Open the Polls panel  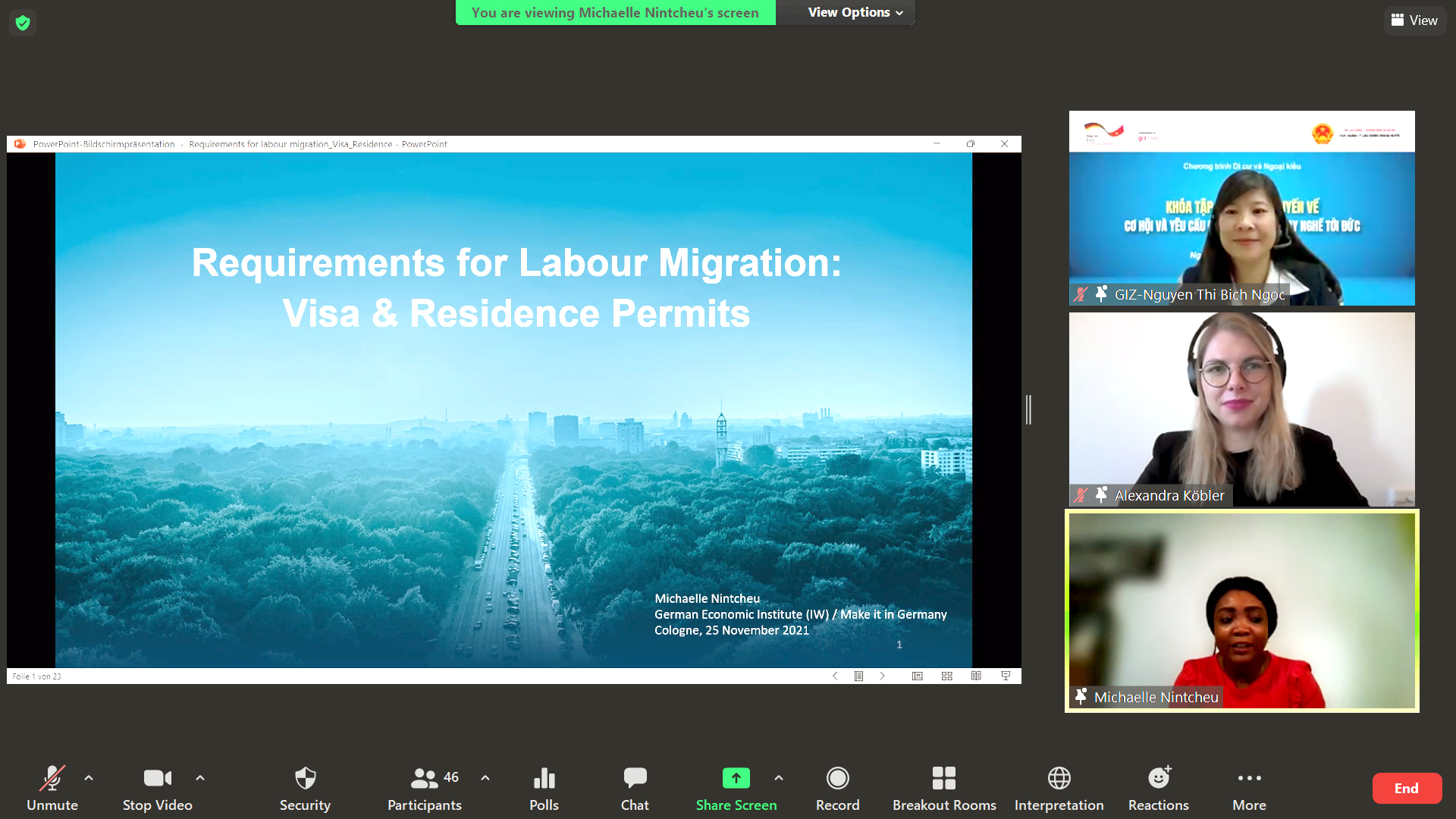click(x=544, y=788)
